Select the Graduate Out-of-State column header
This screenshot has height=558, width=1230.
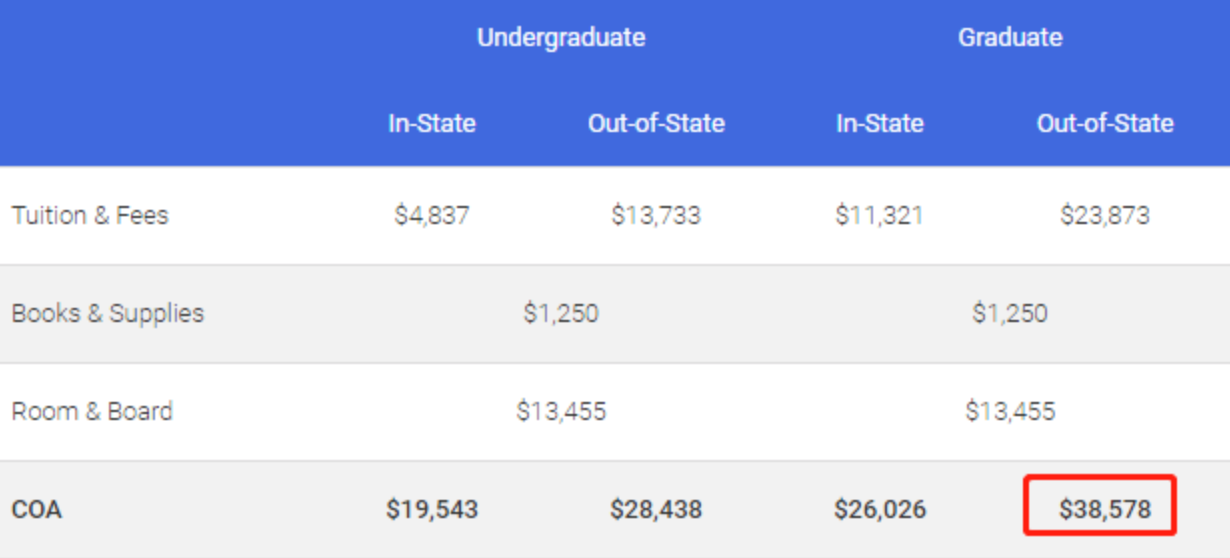(x=1105, y=124)
